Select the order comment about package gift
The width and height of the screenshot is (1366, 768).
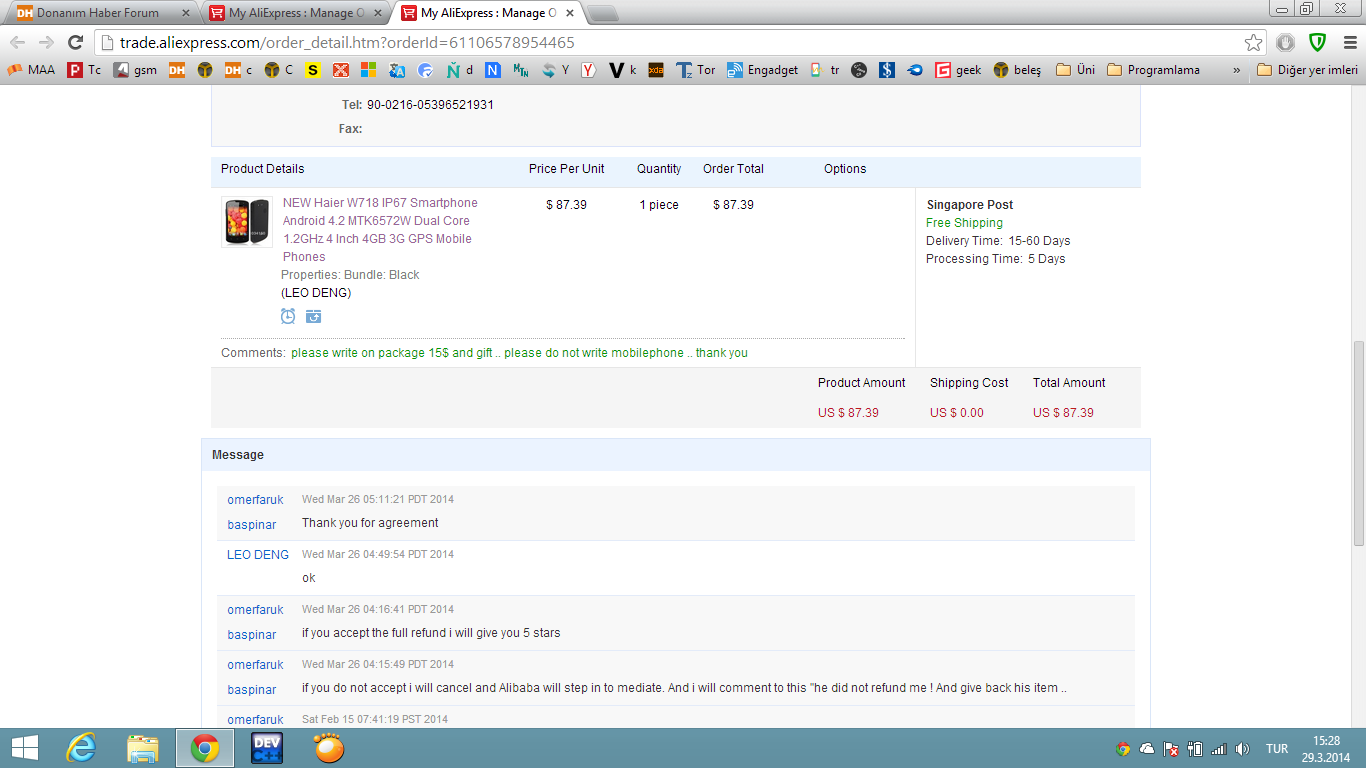(519, 353)
